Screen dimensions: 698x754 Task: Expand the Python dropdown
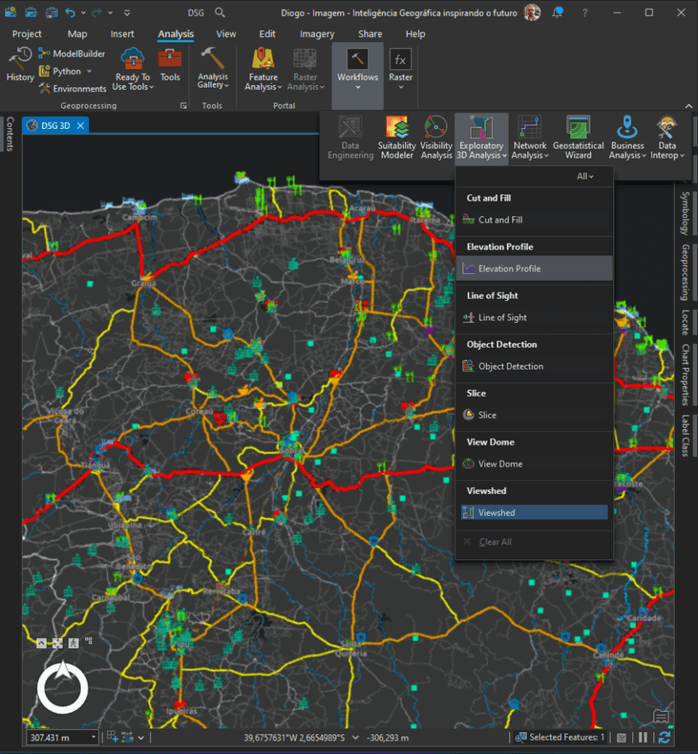coord(89,72)
